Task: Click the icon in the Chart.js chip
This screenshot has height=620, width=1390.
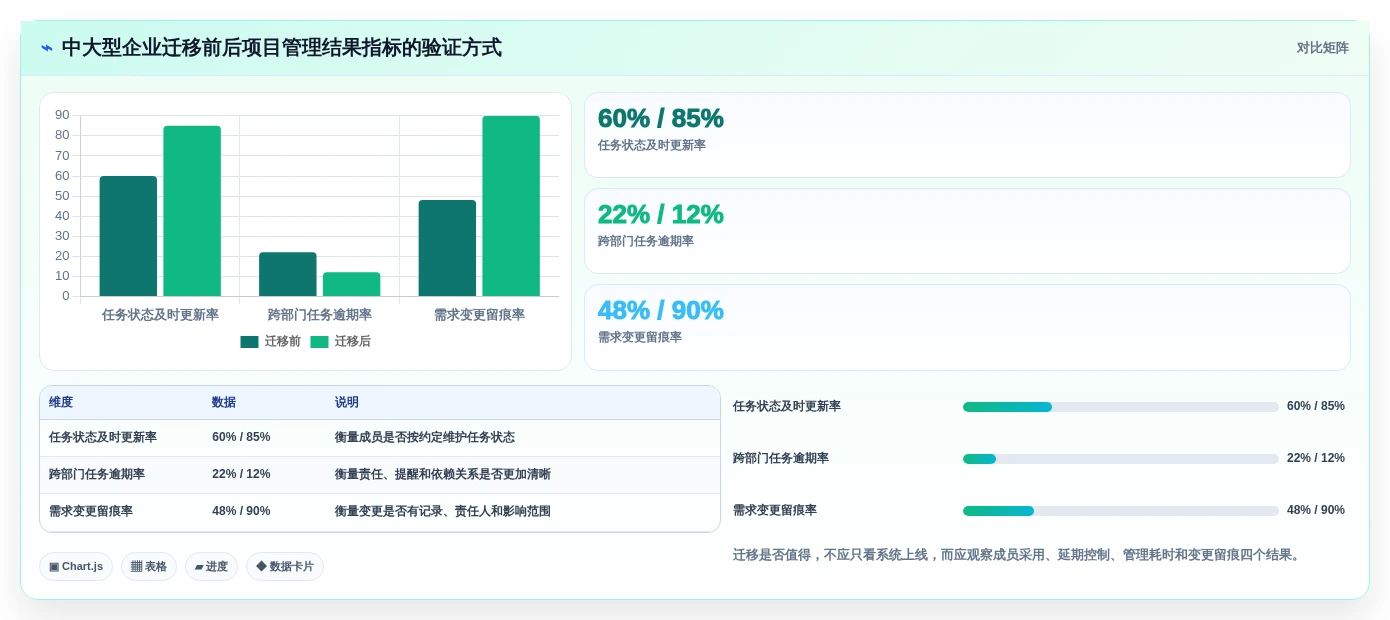Action: pos(54,567)
